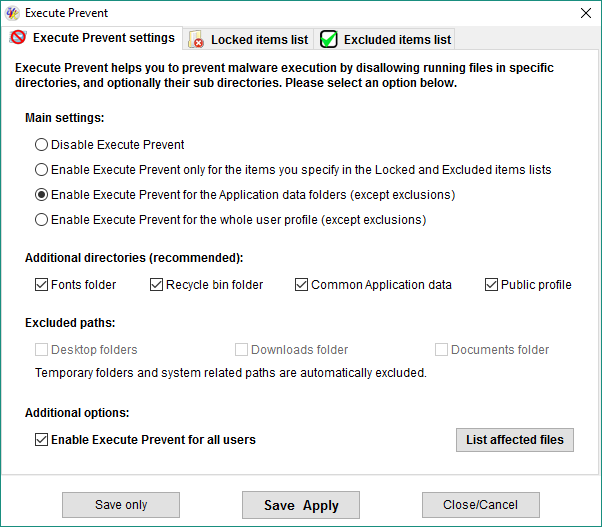Open the Locked items list tab

pyautogui.click(x=248, y=39)
